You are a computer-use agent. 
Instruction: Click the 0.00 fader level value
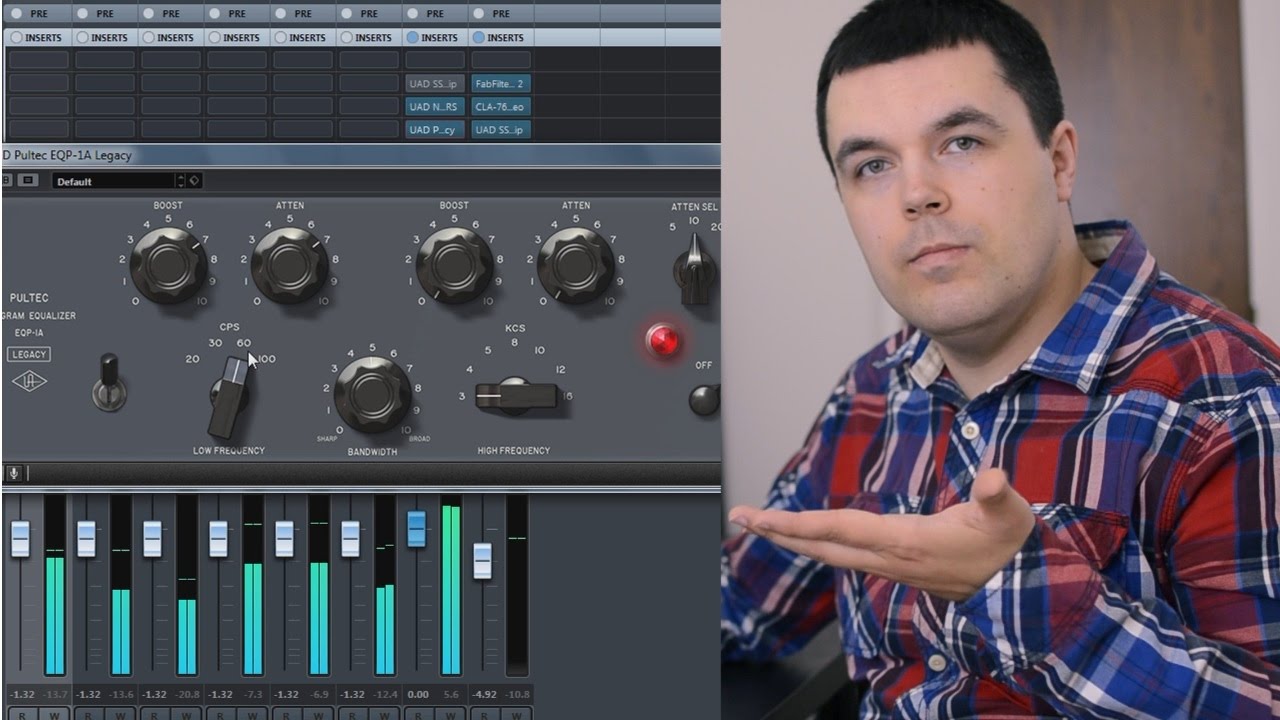[419, 694]
